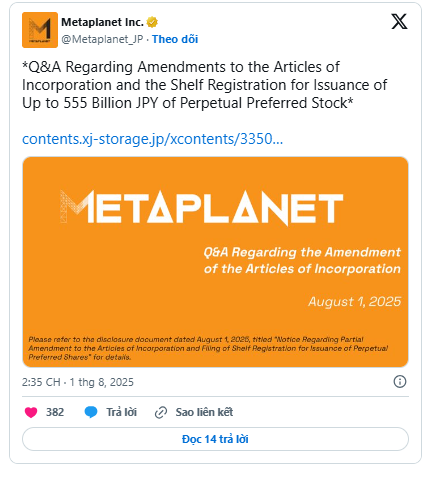Image resolution: width=429 pixels, height=477 pixels.
Task: Open the orange Metaplanet Q&A image
Action: click(215, 262)
